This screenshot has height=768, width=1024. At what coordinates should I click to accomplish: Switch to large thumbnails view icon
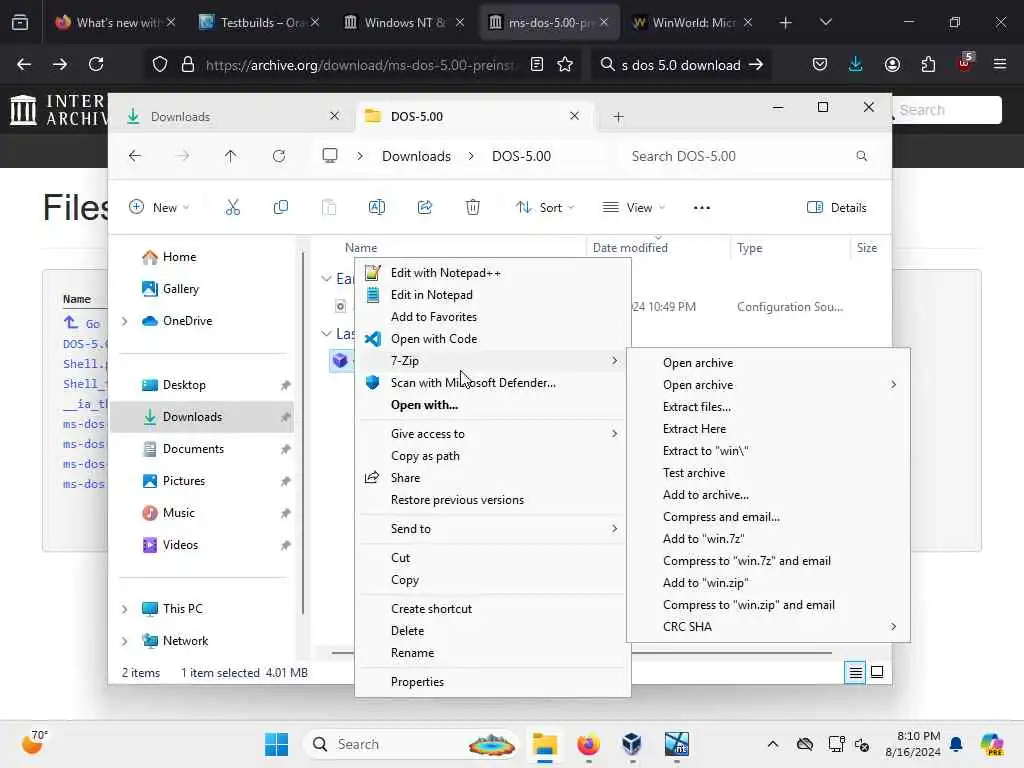(877, 672)
